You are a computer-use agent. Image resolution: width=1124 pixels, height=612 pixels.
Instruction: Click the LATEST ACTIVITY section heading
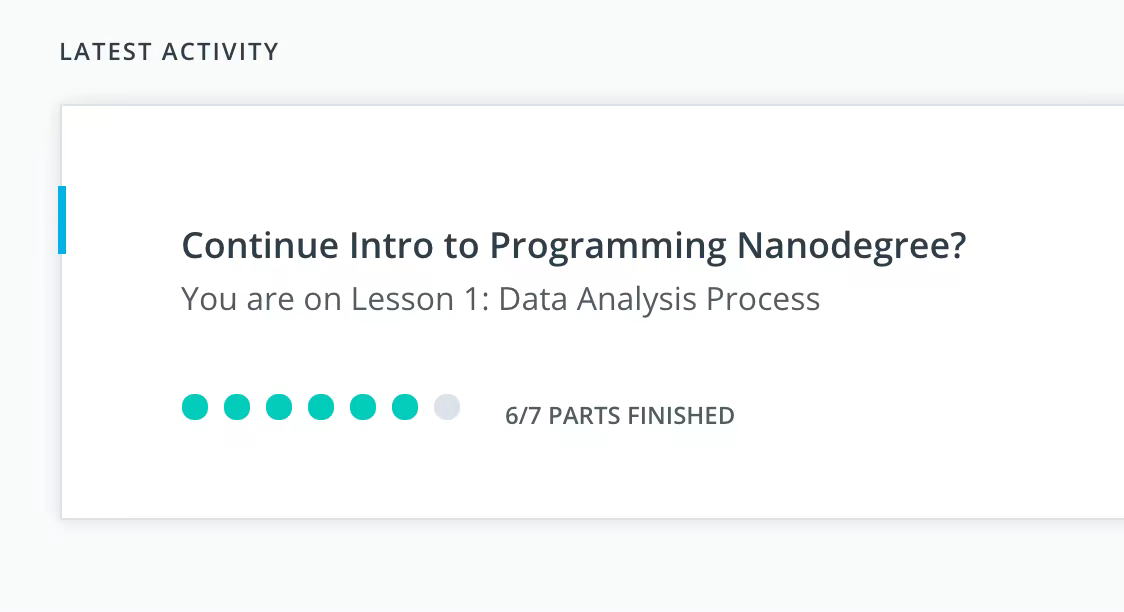pos(169,52)
